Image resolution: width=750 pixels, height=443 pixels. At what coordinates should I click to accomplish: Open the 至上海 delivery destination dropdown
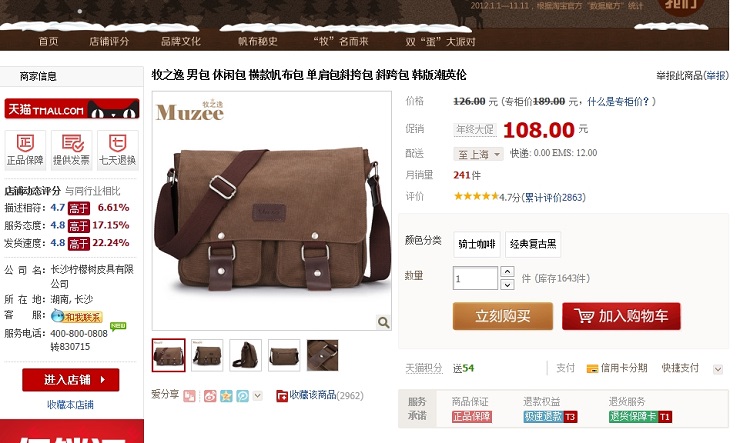coord(478,154)
